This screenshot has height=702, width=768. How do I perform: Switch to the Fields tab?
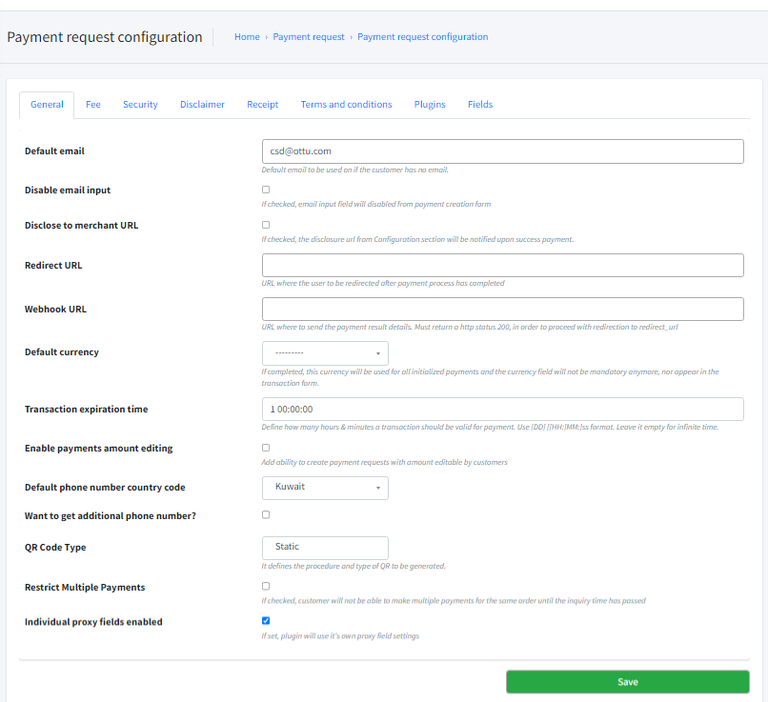point(480,104)
